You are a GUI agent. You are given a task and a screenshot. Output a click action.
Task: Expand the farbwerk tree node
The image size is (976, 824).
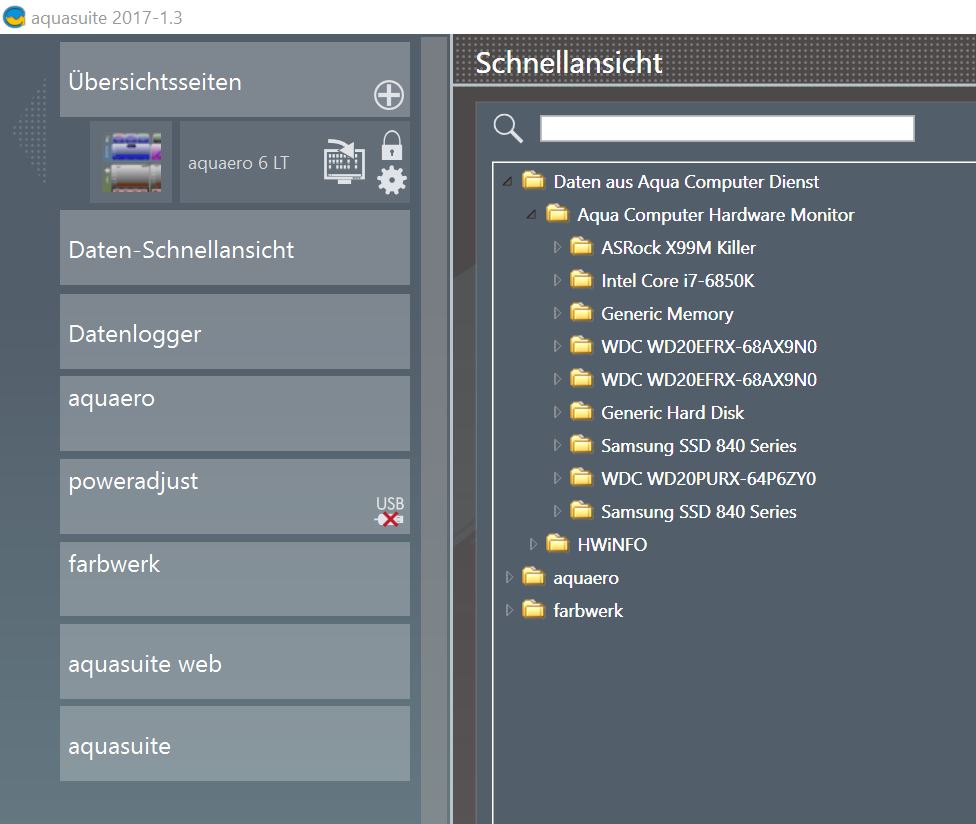509,611
